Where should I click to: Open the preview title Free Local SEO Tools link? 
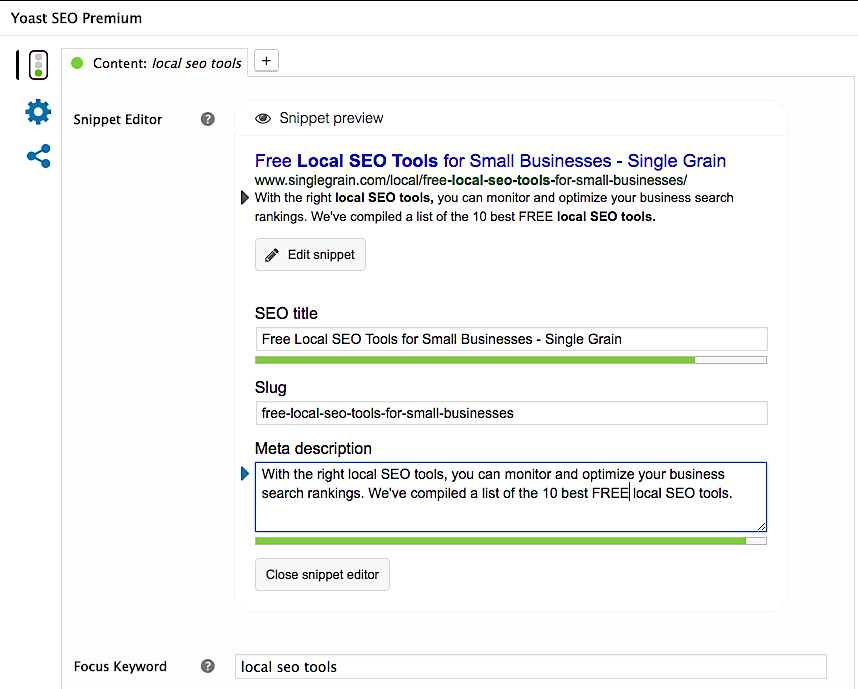(490, 161)
